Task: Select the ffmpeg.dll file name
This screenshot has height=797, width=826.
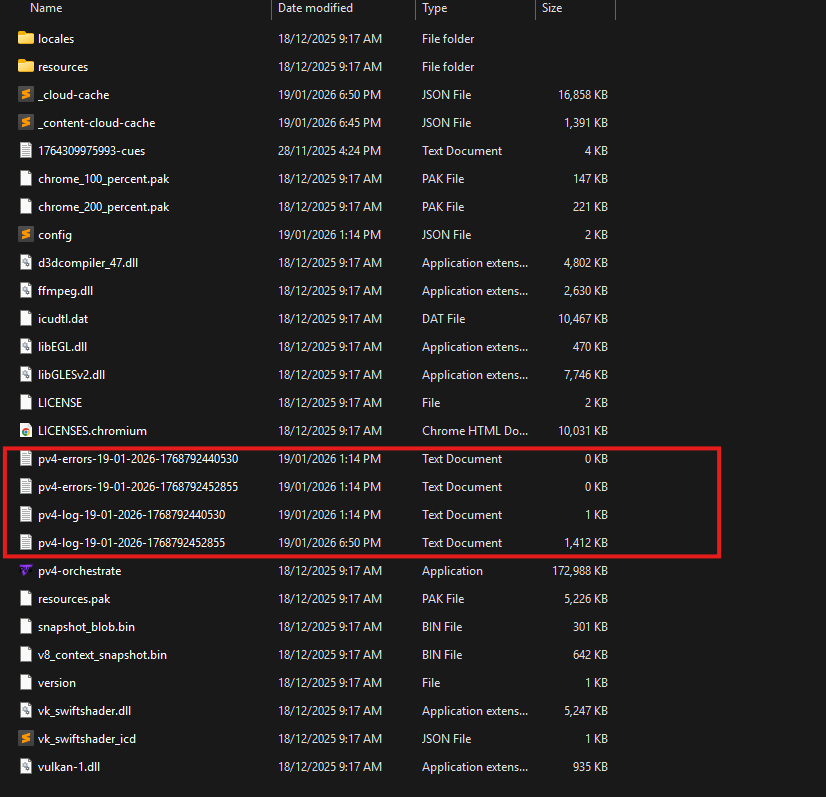Action: 65,291
